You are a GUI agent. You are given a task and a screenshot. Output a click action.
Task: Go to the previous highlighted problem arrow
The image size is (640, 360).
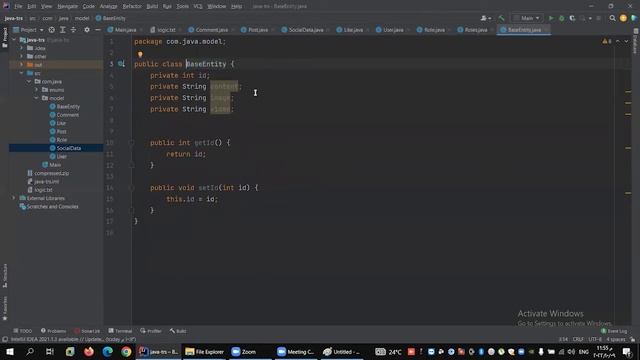(618, 41)
